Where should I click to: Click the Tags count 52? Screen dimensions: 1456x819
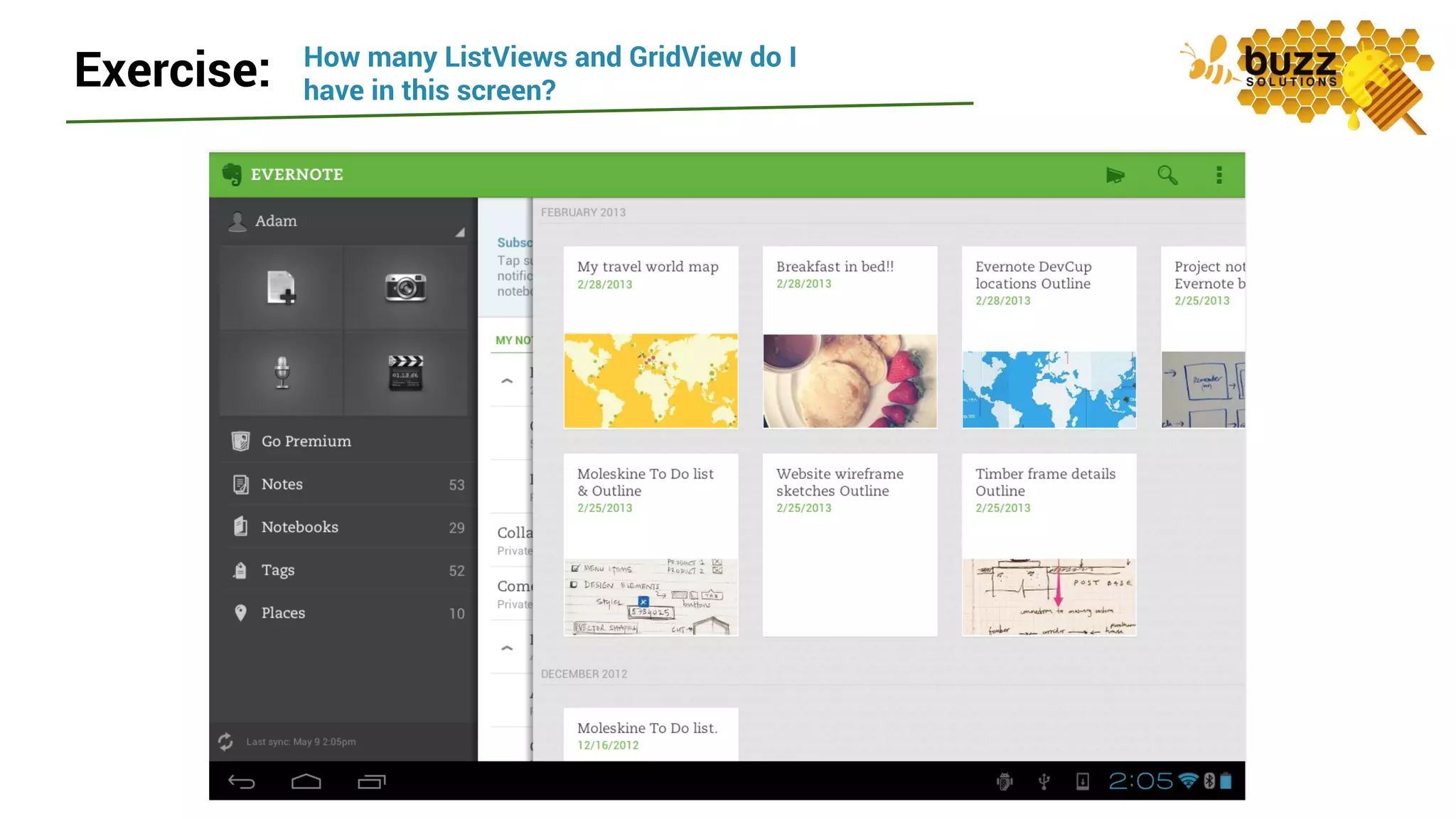(456, 571)
